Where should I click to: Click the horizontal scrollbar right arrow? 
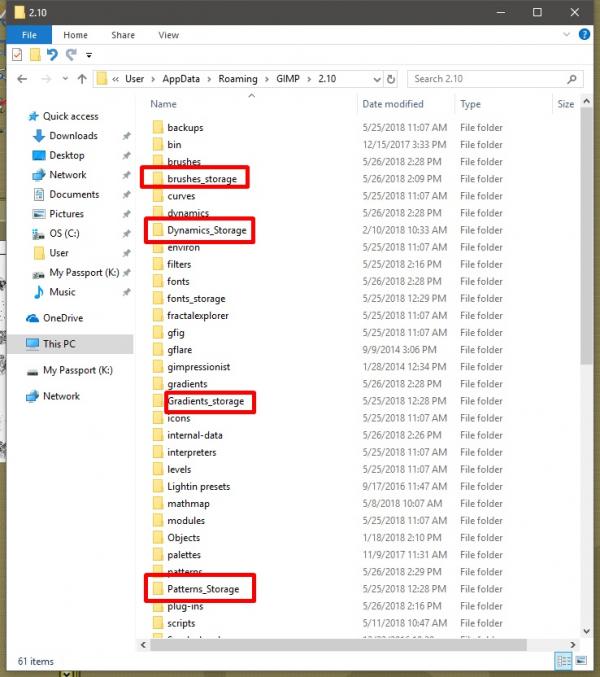coord(572,645)
